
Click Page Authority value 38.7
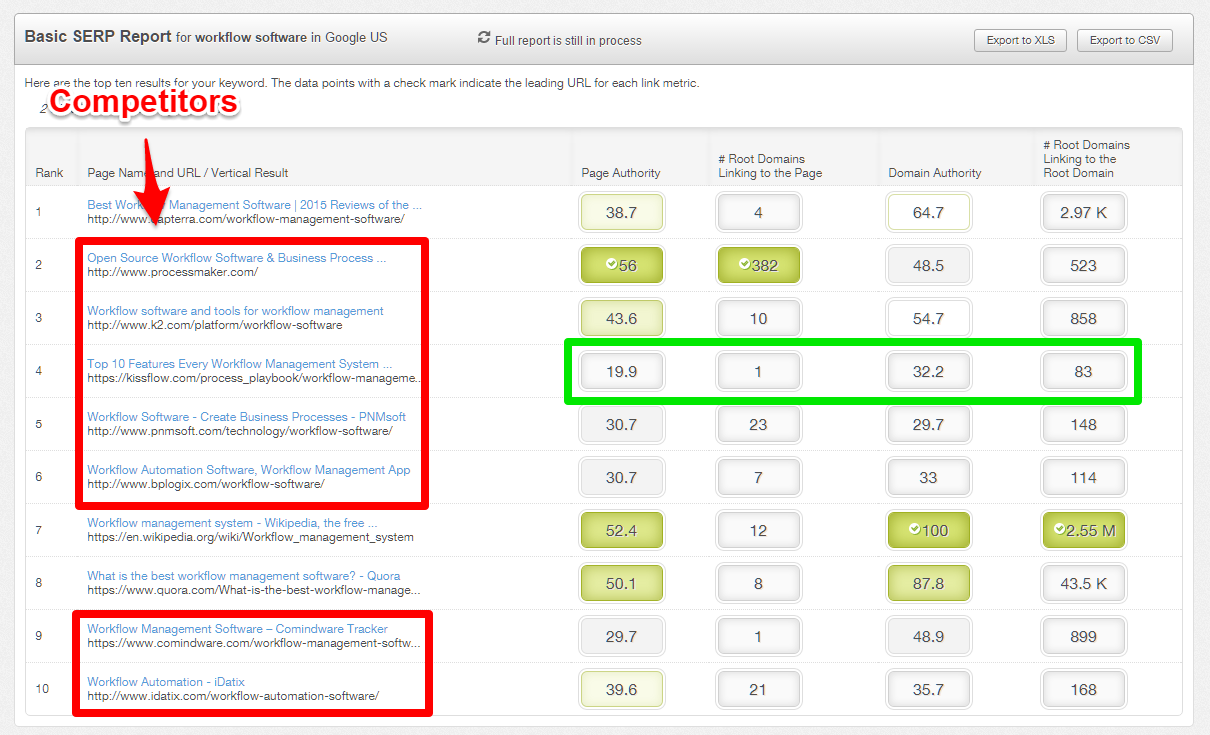tap(621, 213)
